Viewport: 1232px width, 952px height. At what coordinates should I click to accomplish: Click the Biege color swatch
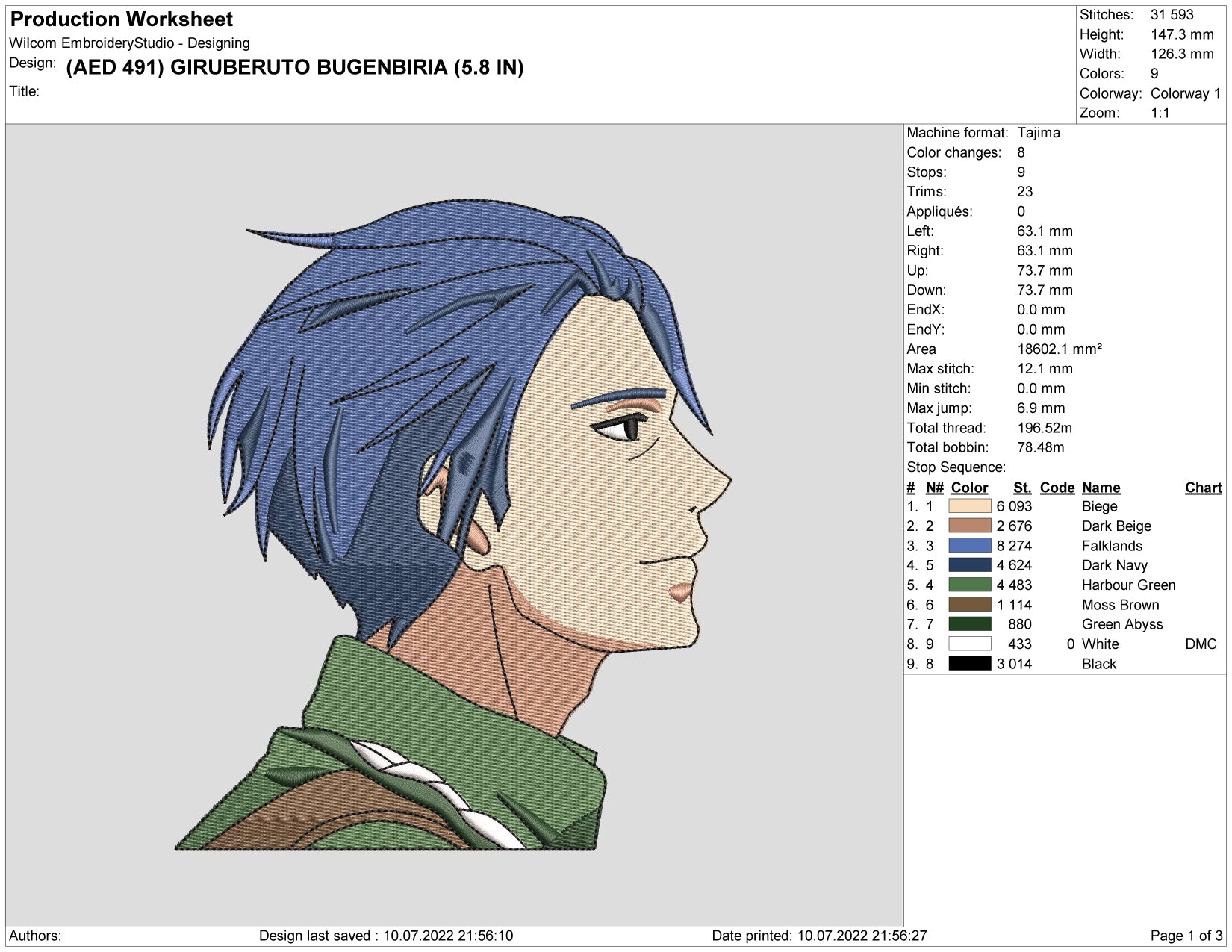(969, 506)
